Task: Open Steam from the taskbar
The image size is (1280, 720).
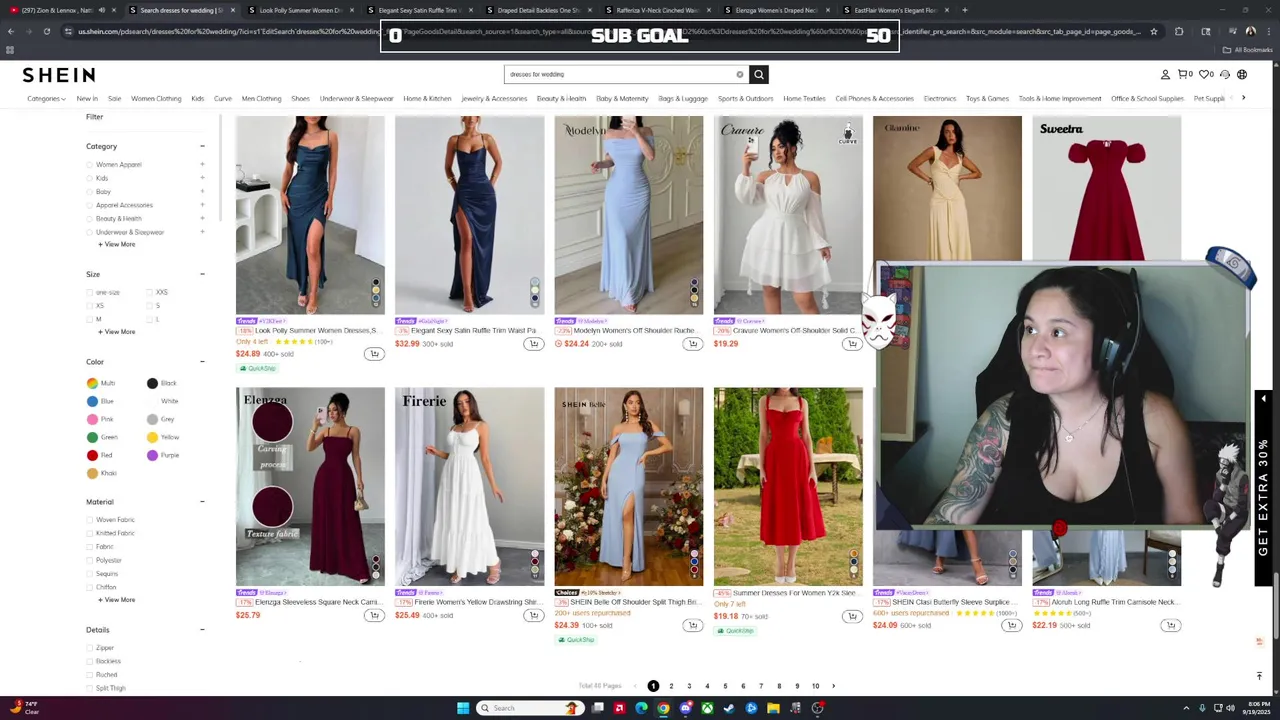Action: click(729, 708)
